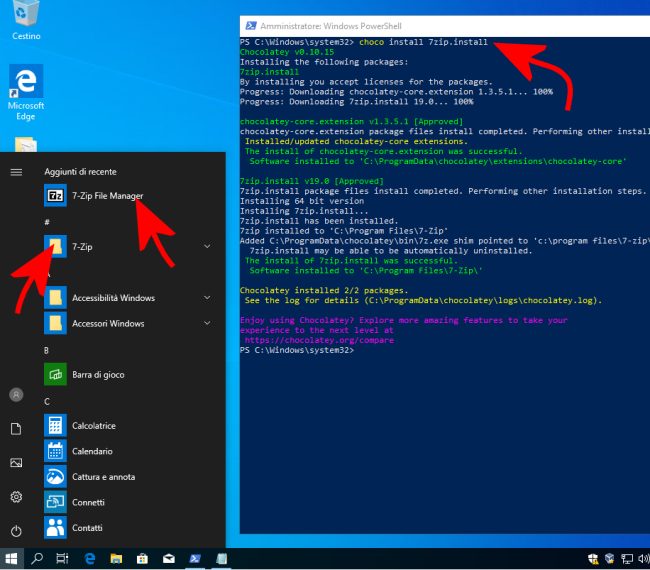Click 'Chocolatey v0.10.15' line in PowerShell
This screenshot has width=650, height=570.
[287, 52]
